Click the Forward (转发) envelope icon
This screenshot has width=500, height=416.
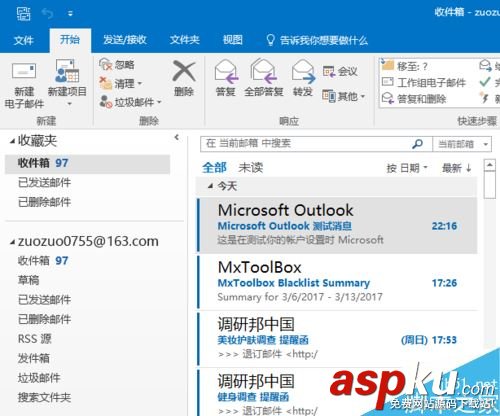coord(303,71)
